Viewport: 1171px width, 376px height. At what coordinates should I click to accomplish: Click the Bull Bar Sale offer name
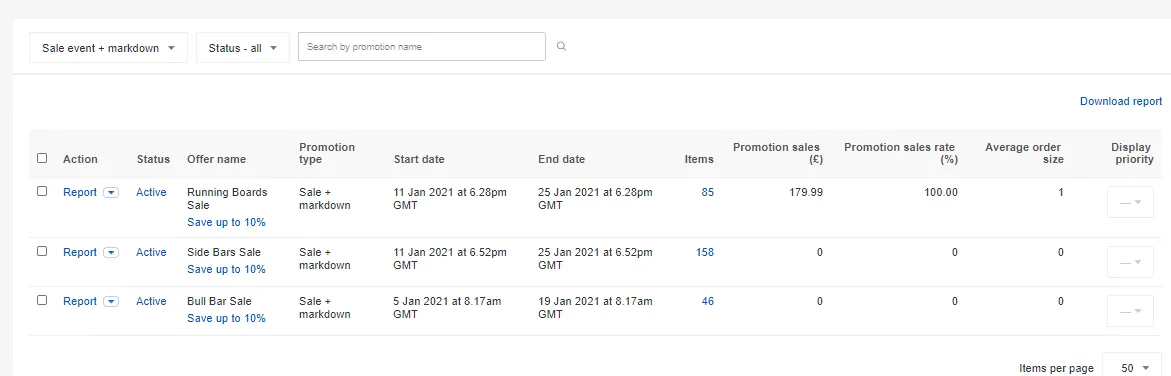tap(219, 301)
